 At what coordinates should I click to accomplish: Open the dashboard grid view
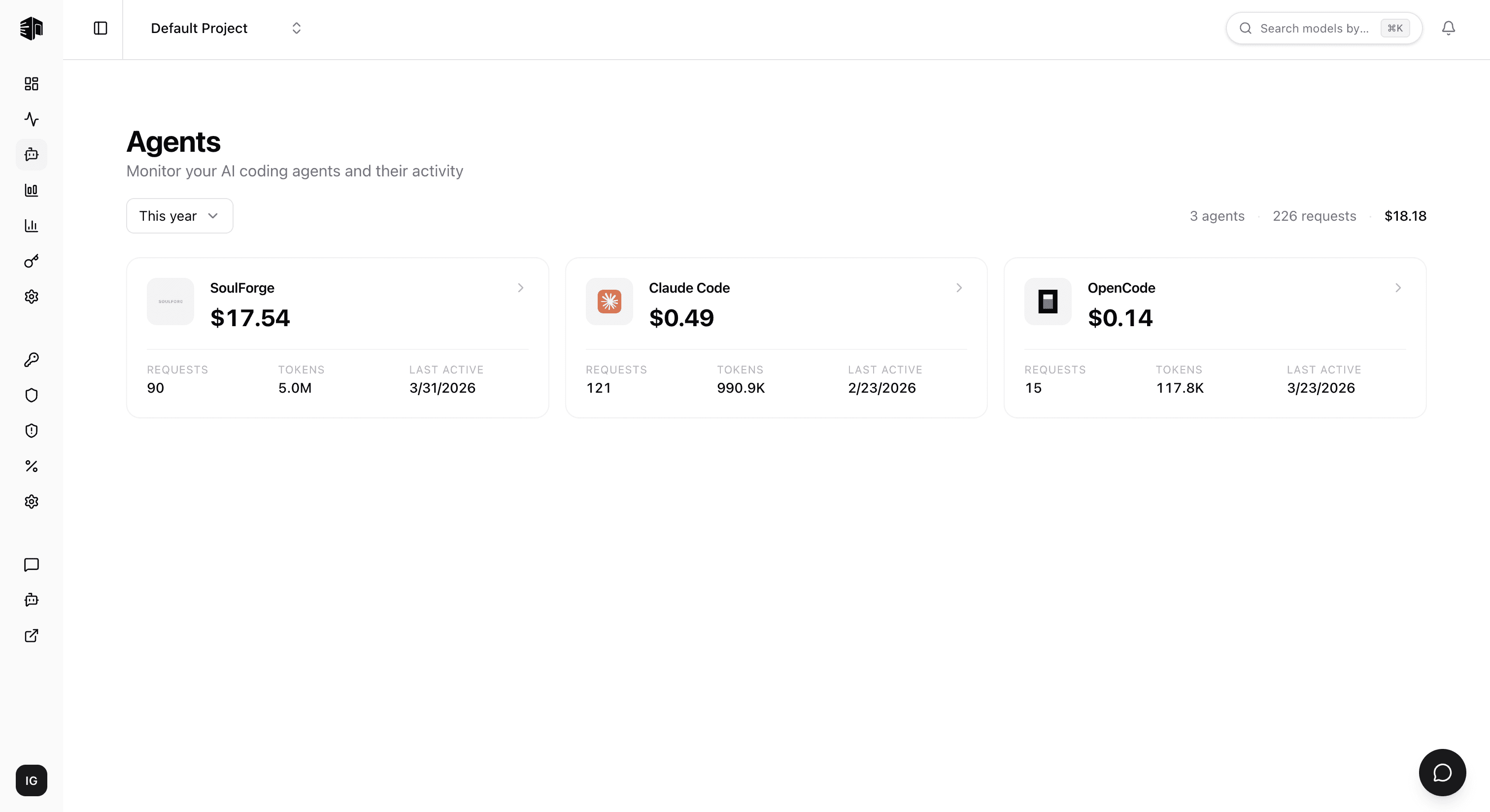click(x=31, y=84)
